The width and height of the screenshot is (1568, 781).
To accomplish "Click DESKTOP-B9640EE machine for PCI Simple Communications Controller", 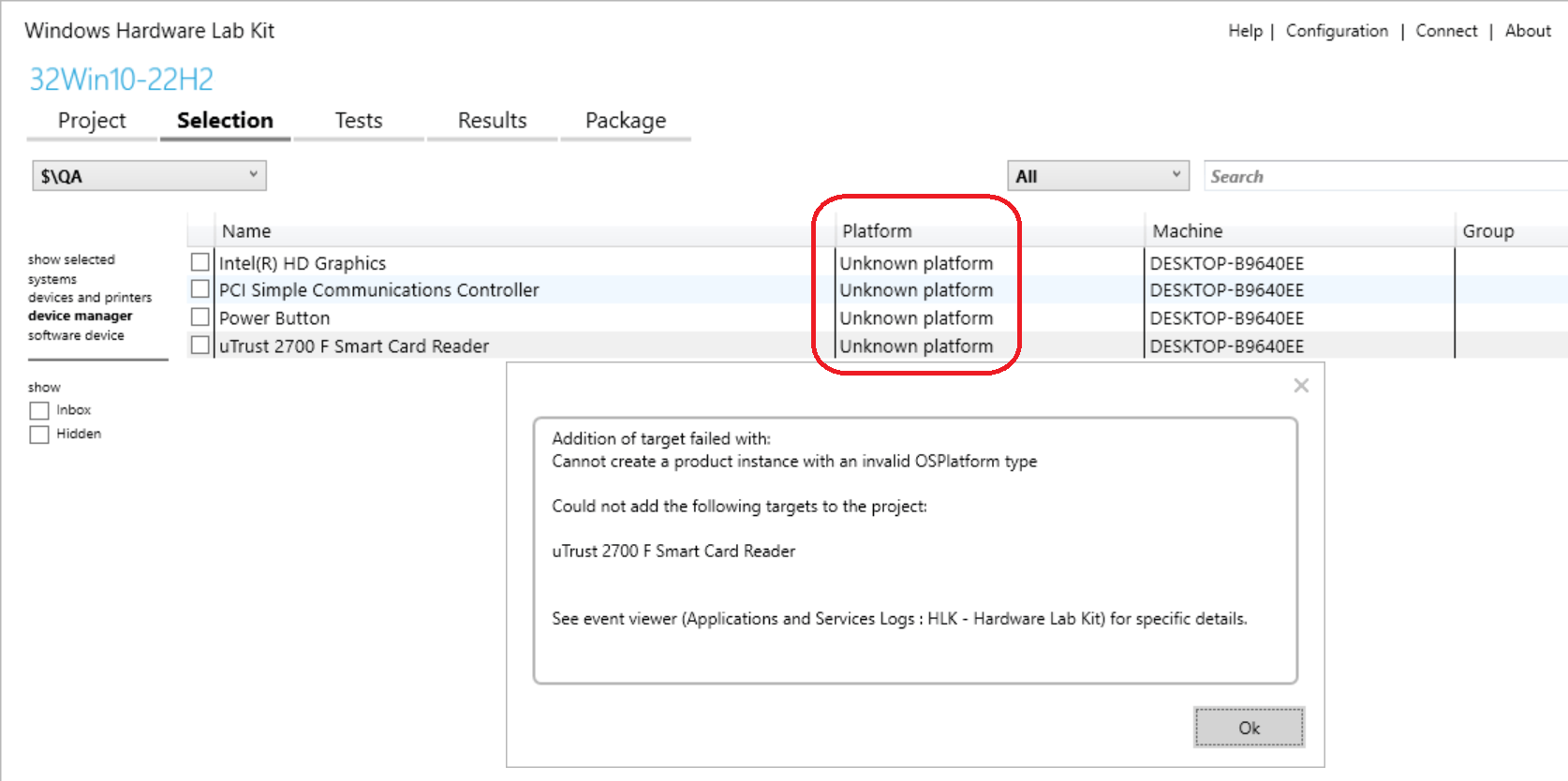I will [1227, 290].
